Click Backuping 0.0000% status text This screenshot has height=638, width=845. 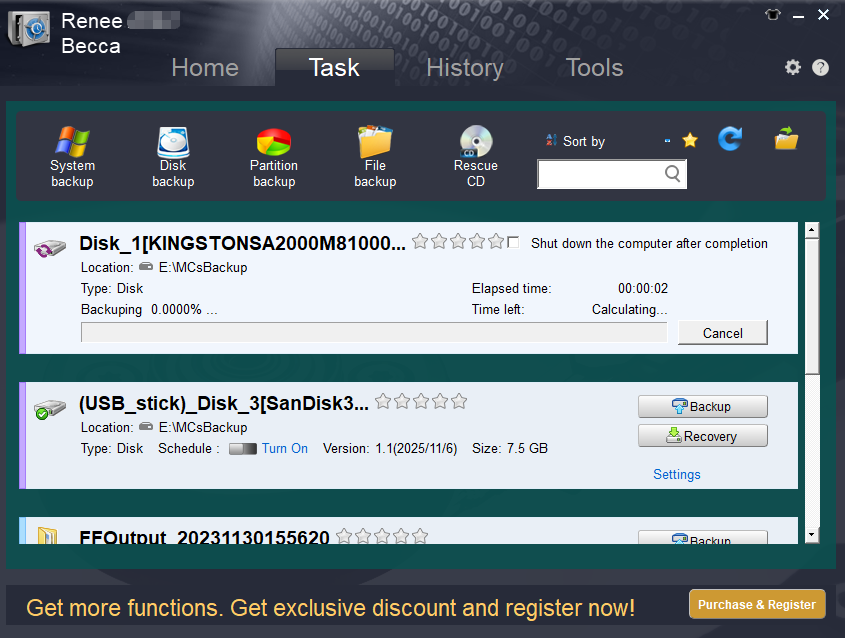coord(149,309)
